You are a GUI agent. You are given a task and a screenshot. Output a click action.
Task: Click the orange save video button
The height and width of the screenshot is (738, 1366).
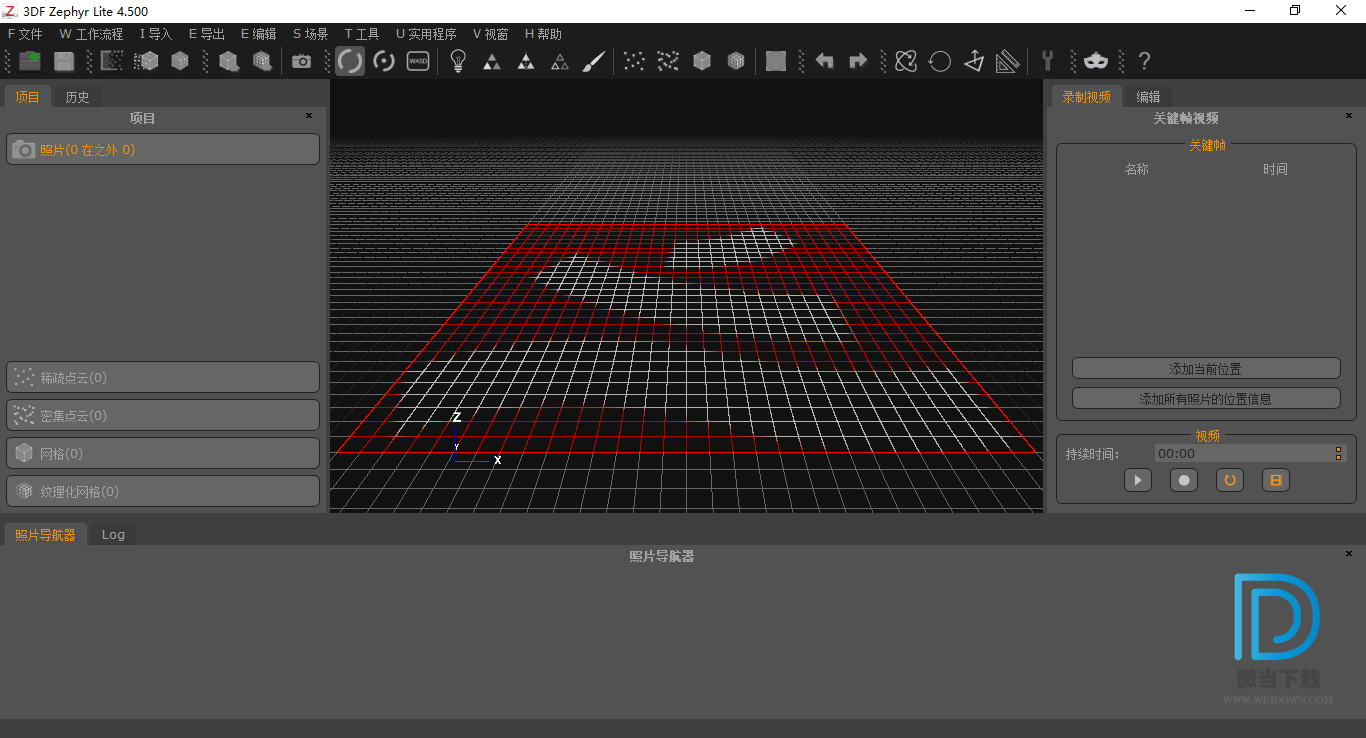click(1276, 480)
